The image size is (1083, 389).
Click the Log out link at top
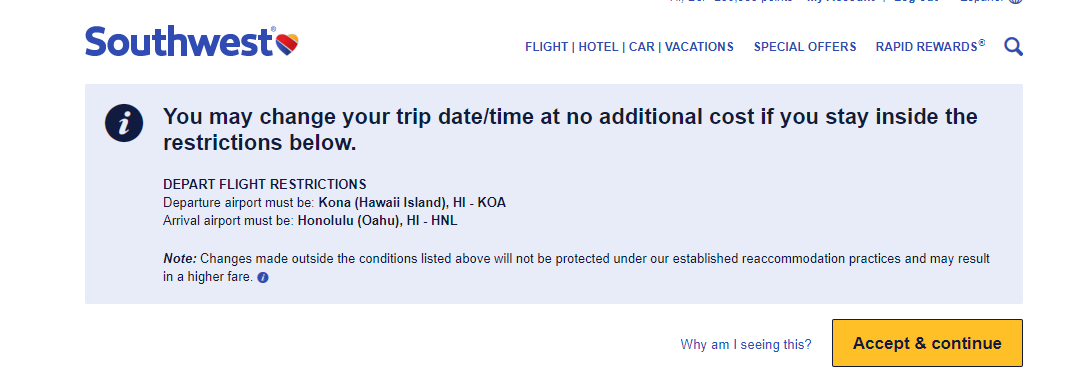[917, 1]
